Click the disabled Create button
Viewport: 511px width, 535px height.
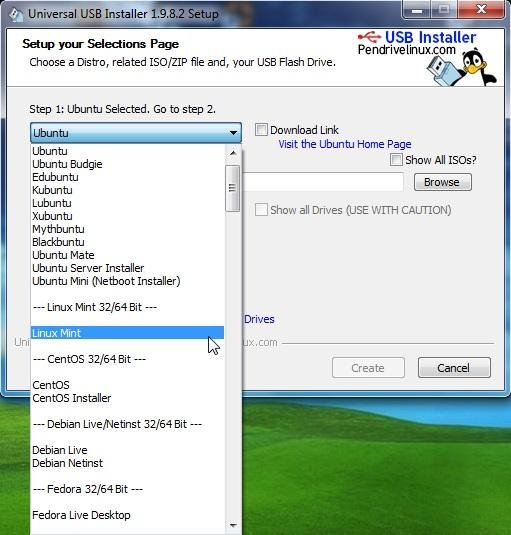(x=368, y=367)
